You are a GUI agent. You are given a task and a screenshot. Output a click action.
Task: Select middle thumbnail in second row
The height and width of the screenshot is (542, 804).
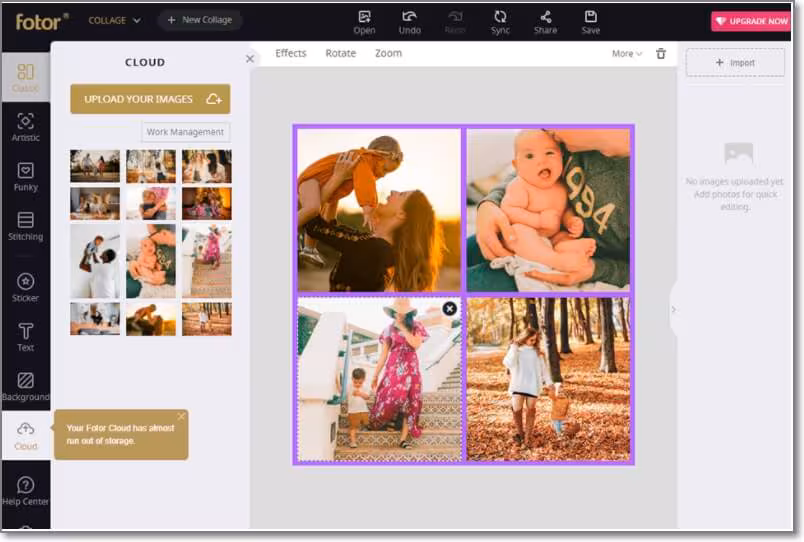click(x=151, y=204)
